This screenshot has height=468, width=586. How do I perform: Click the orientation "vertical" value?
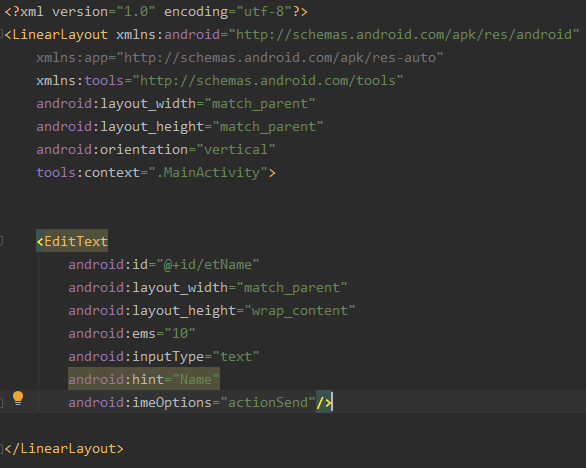coord(235,150)
